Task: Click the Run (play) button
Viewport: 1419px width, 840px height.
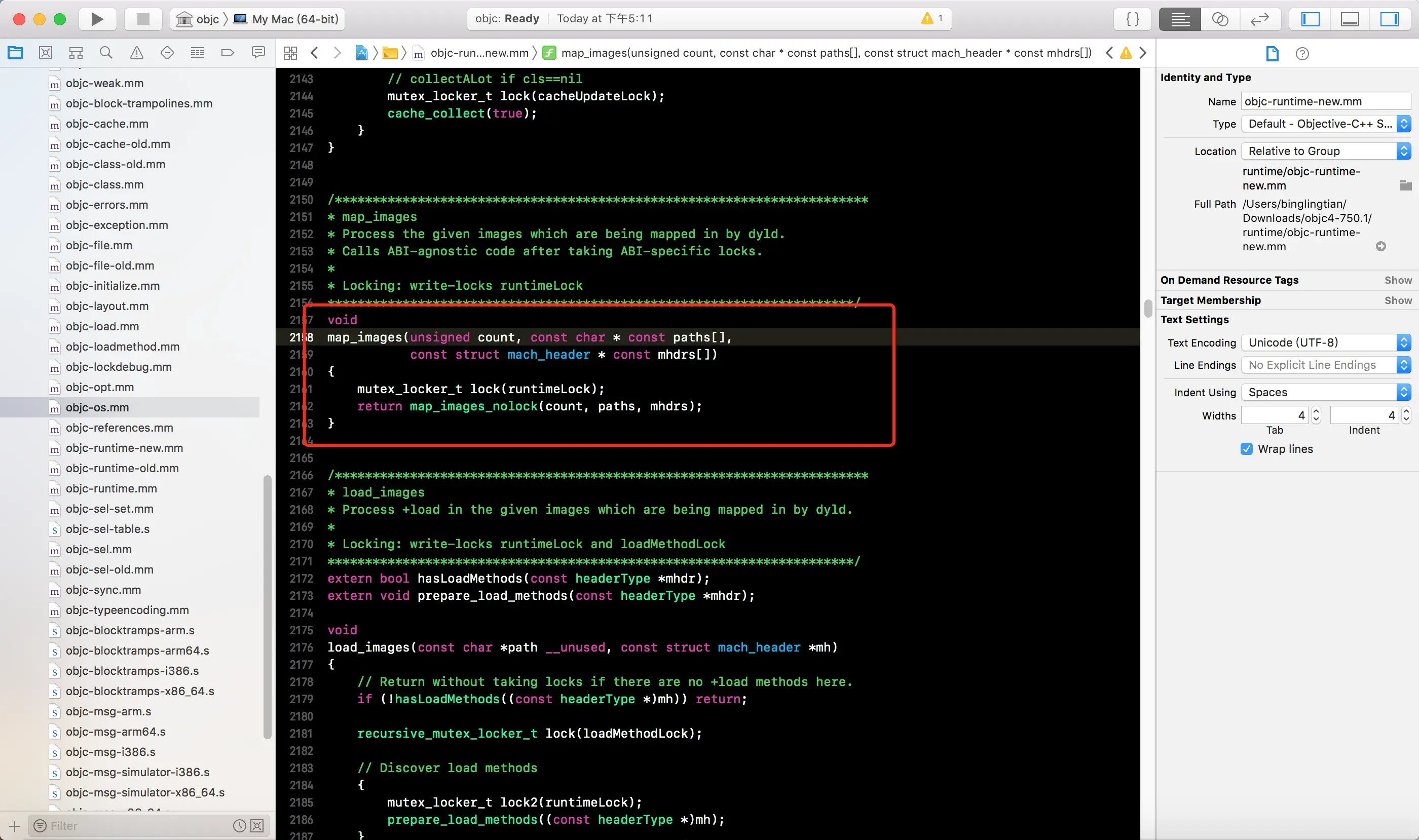Action: coord(97,19)
